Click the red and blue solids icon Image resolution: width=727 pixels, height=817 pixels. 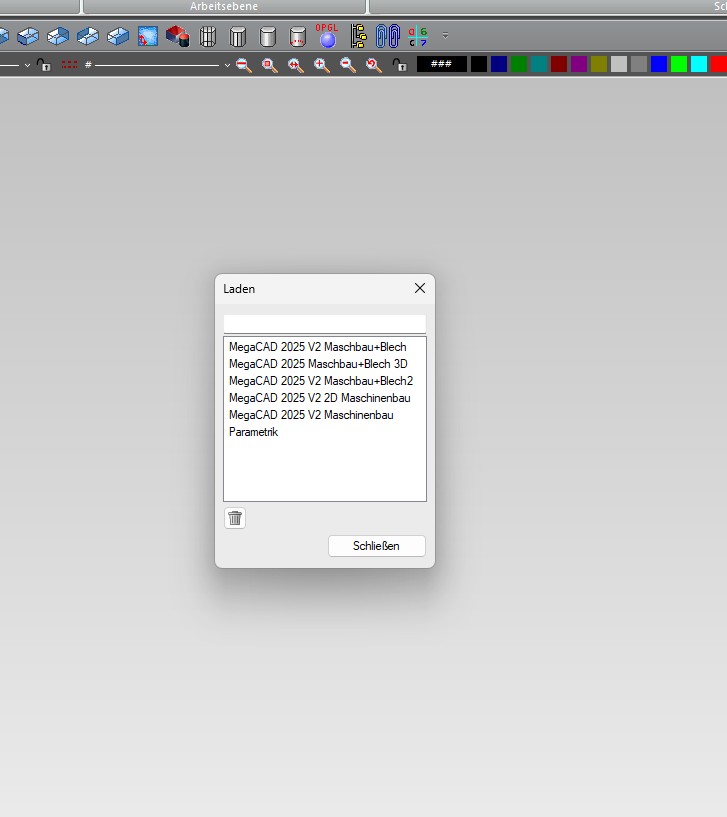coord(178,36)
